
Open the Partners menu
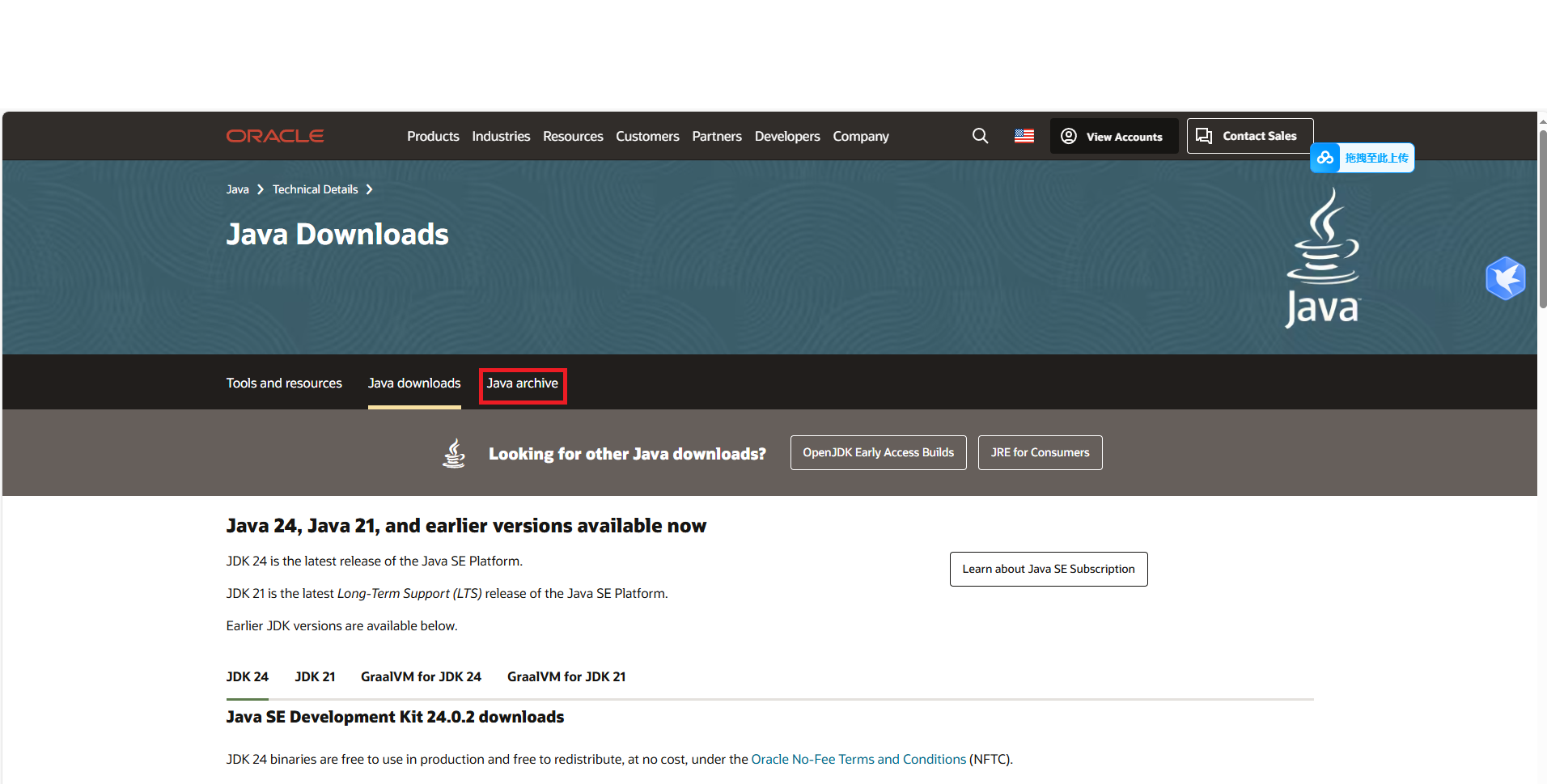[717, 136]
